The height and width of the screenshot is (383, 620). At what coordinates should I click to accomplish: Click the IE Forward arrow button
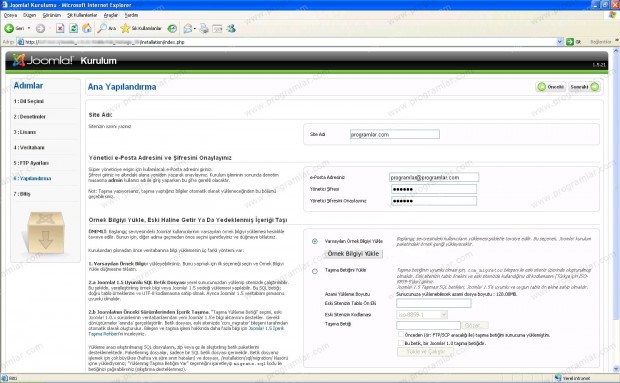(40, 28)
